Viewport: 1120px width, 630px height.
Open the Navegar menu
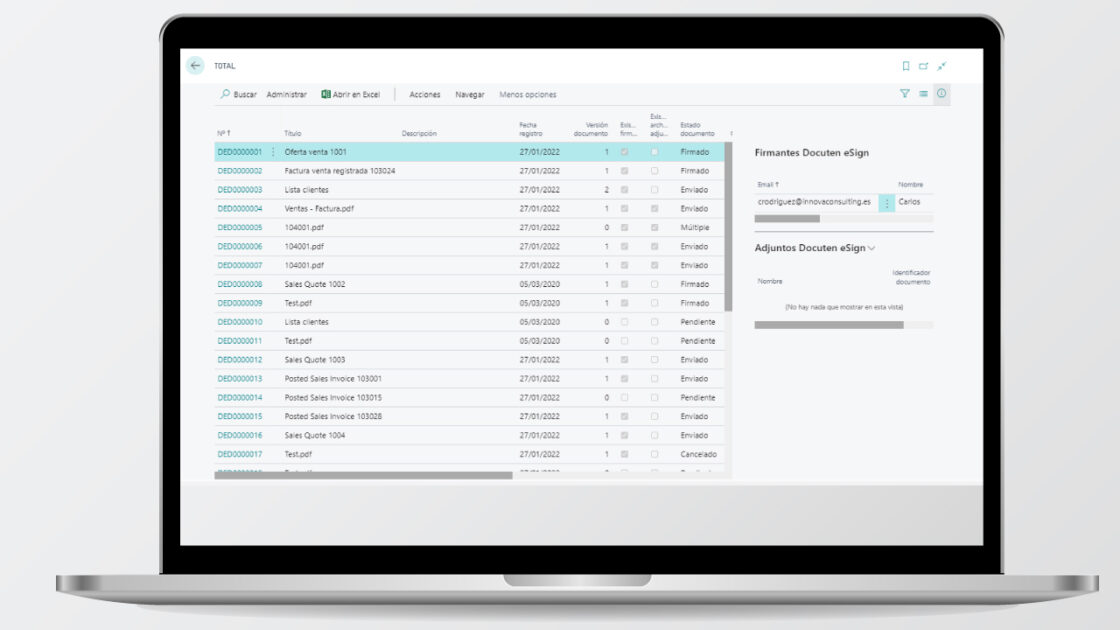coord(470,95)
